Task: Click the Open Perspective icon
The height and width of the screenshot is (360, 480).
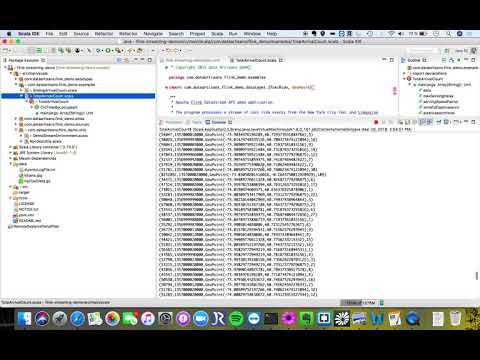Action: [x=447, y=51]
